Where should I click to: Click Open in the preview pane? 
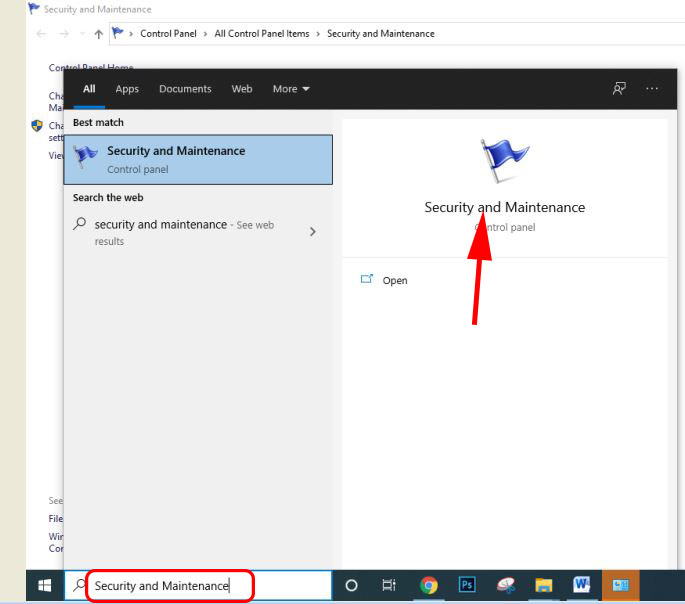coord(394,280)
